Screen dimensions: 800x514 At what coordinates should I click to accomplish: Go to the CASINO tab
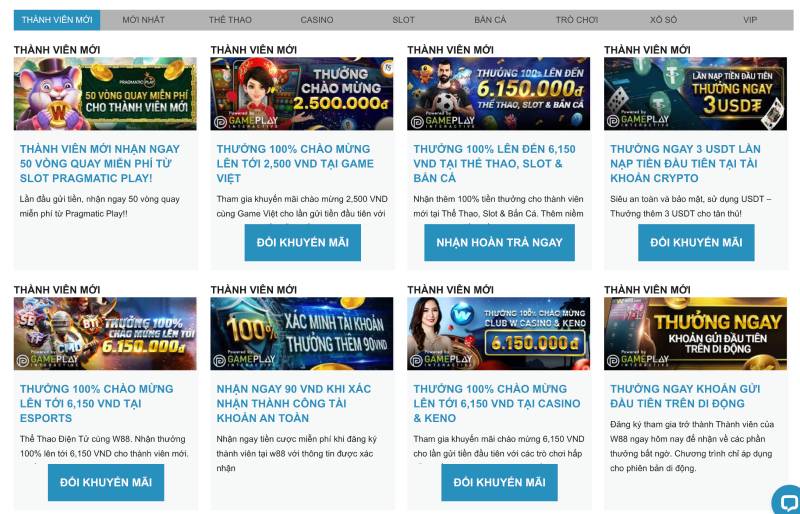317,20
